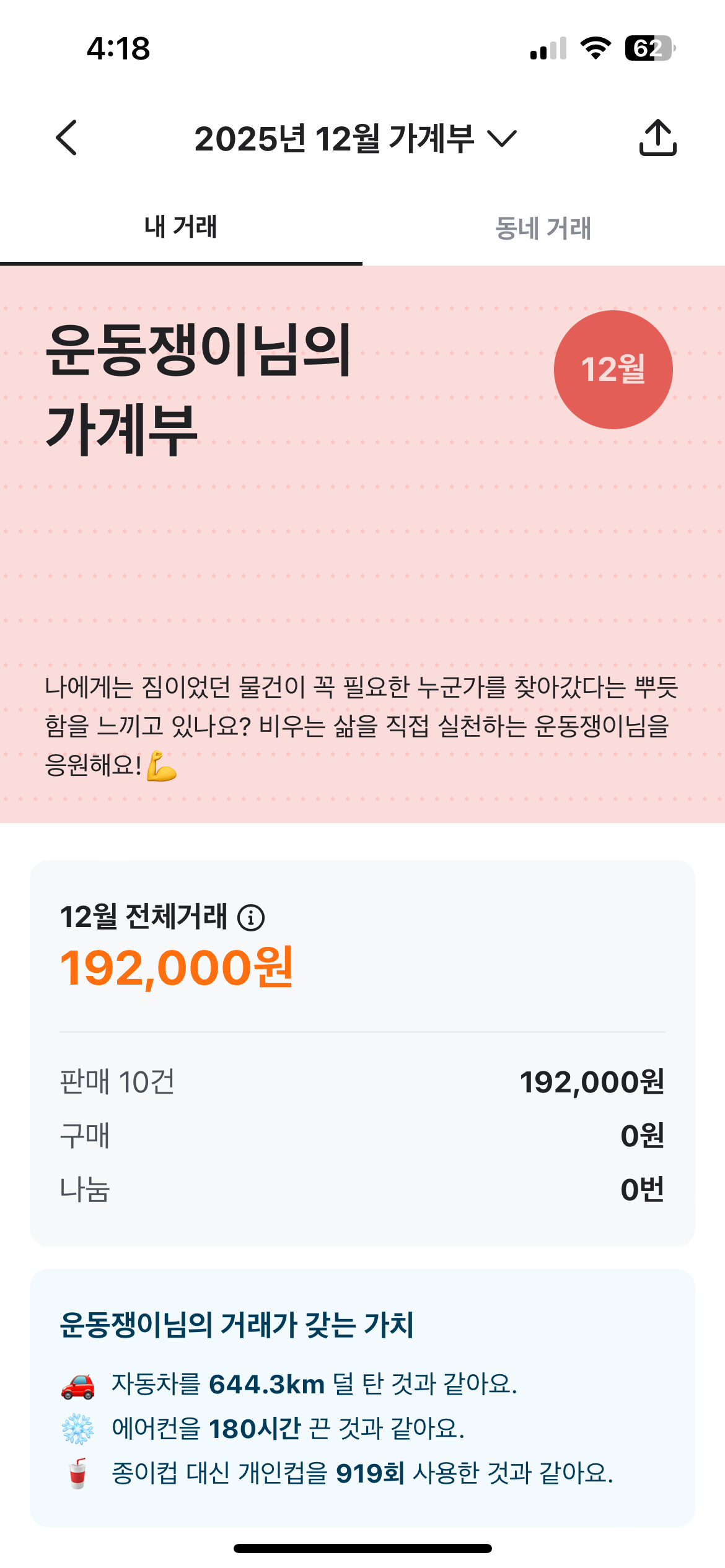Tap the orange 192,000원 total amount

tap(177, 968)
